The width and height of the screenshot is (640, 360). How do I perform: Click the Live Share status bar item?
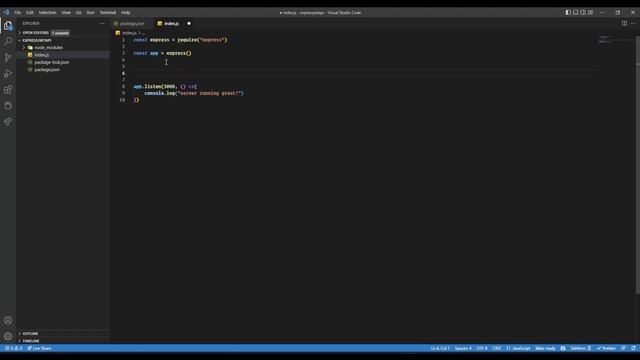pos(39,348)
